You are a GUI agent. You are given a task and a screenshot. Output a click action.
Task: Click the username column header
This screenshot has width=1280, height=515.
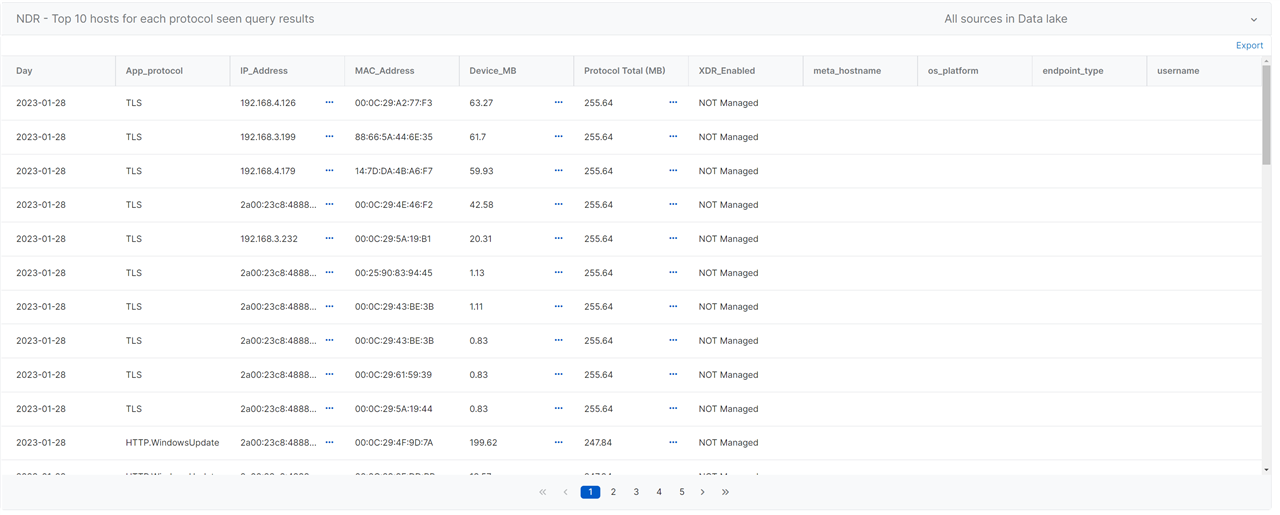(x=1204, y=71)
